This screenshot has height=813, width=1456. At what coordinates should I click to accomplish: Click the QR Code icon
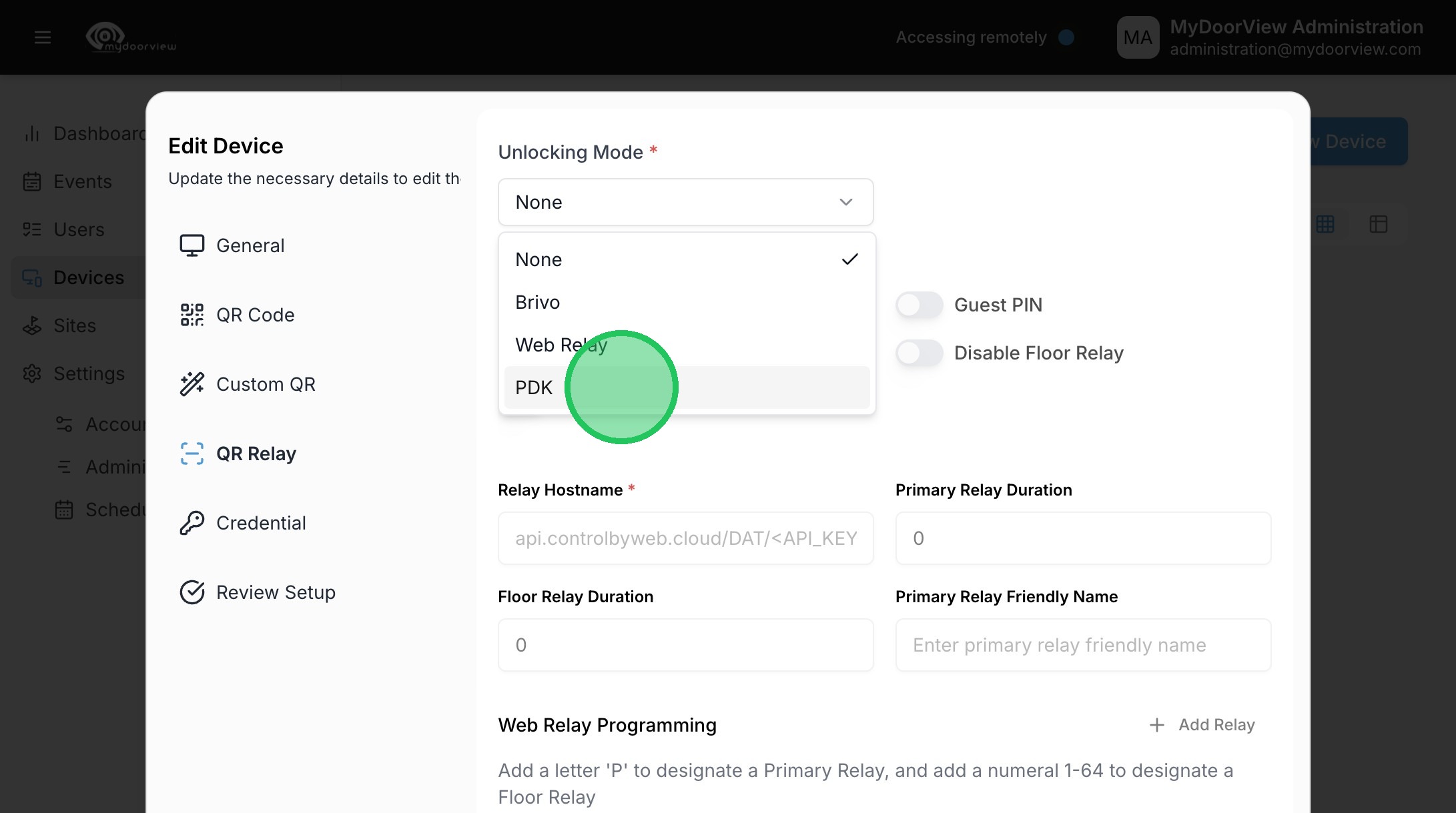(192, 315)
